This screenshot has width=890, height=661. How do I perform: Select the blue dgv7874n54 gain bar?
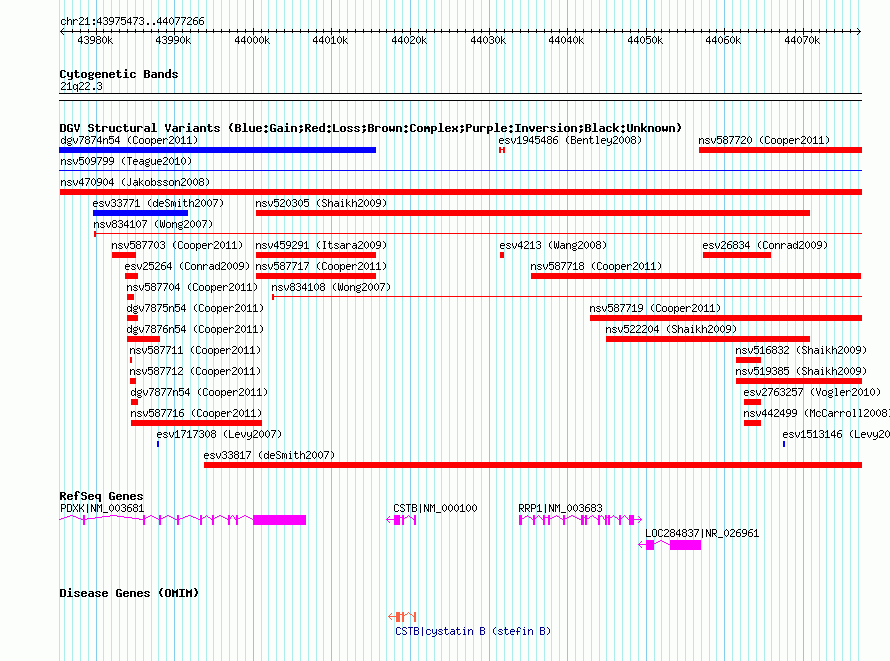tap(217, 150)
